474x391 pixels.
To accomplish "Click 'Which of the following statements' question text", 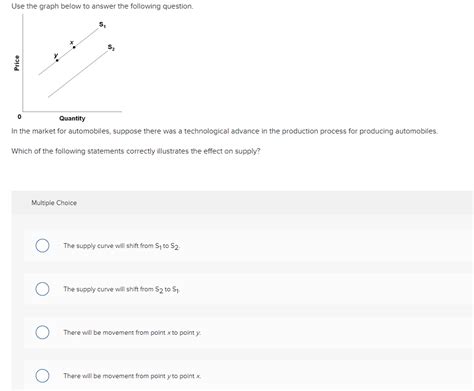I will tap(136, 151).
